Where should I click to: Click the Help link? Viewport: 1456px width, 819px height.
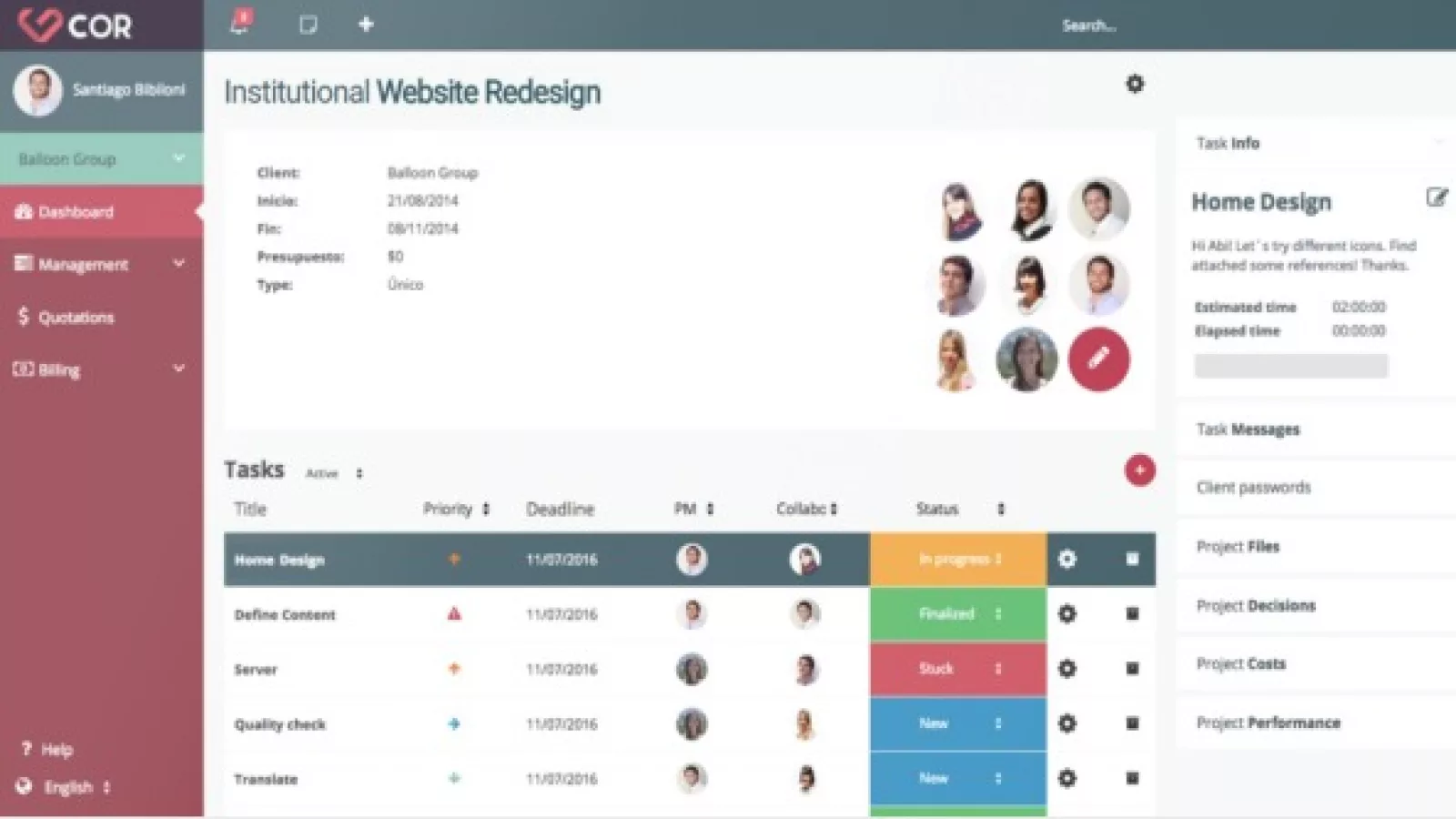coord(56,750)
